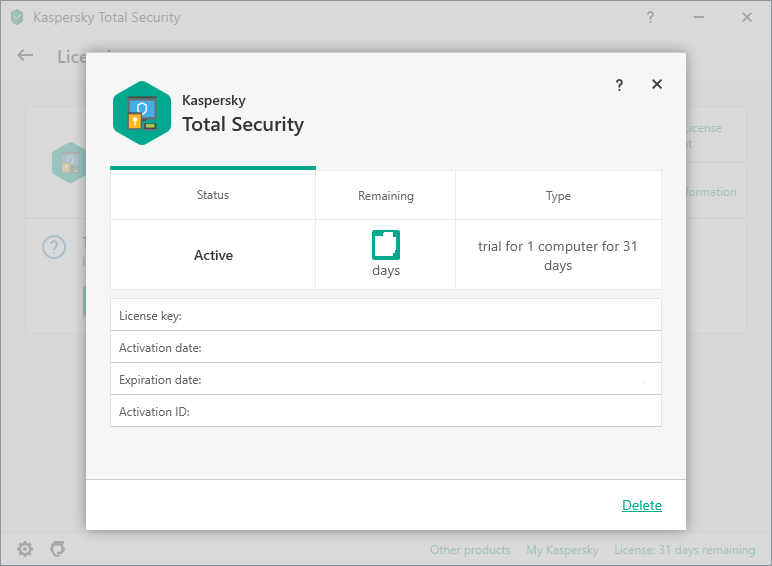The width and height of the screenshot is (772, 566).
Task: Click the remaining days counter icon
Action: pyautogui.click(x=386, y=245)
